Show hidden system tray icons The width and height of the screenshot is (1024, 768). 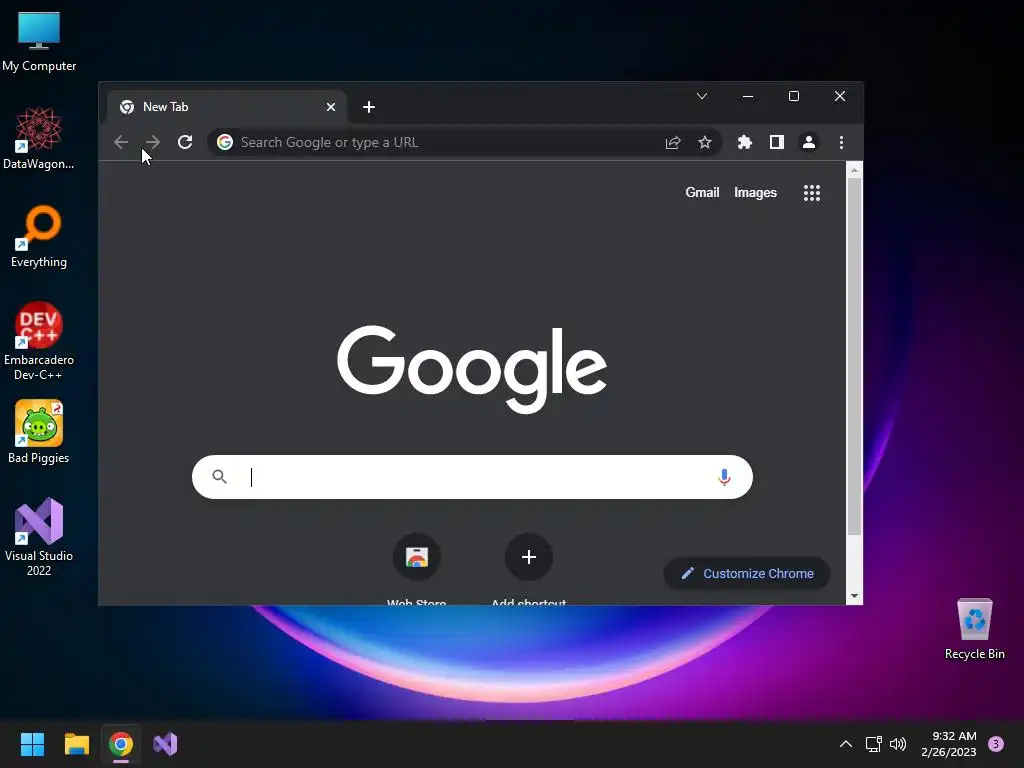[846, 744]
